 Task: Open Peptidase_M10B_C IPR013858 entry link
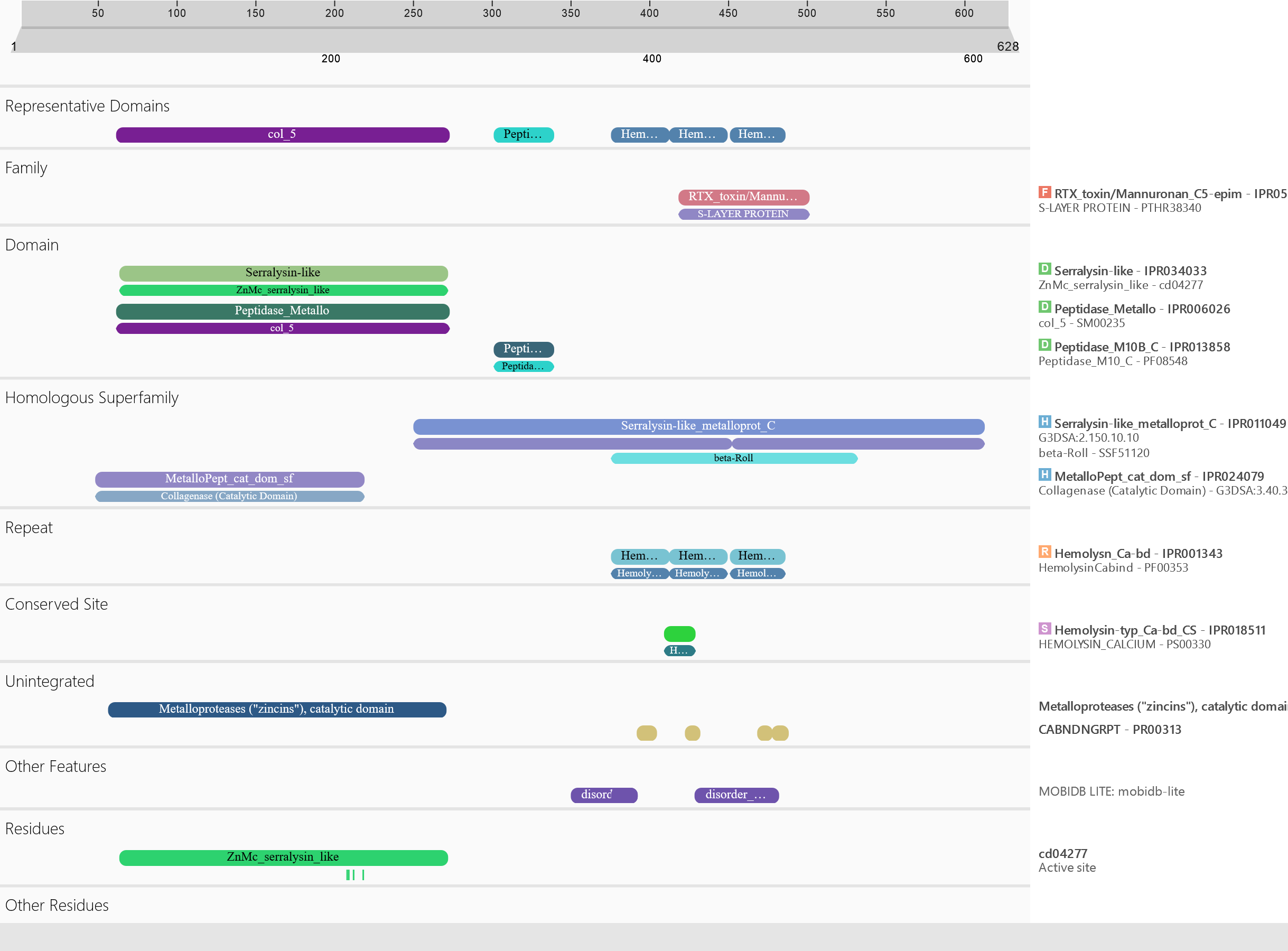tap(1142, 347)
